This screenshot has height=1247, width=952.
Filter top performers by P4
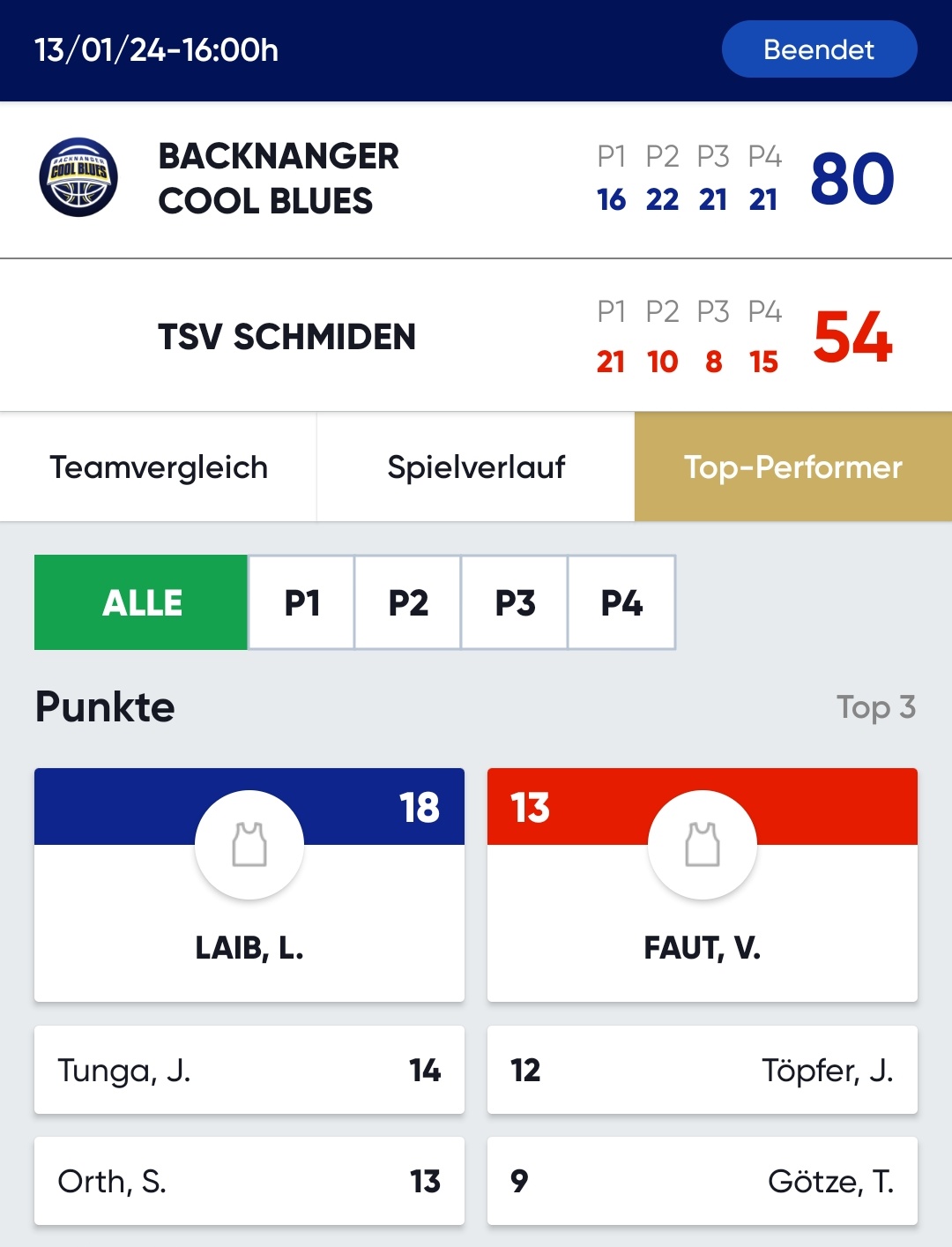(621, 602)
